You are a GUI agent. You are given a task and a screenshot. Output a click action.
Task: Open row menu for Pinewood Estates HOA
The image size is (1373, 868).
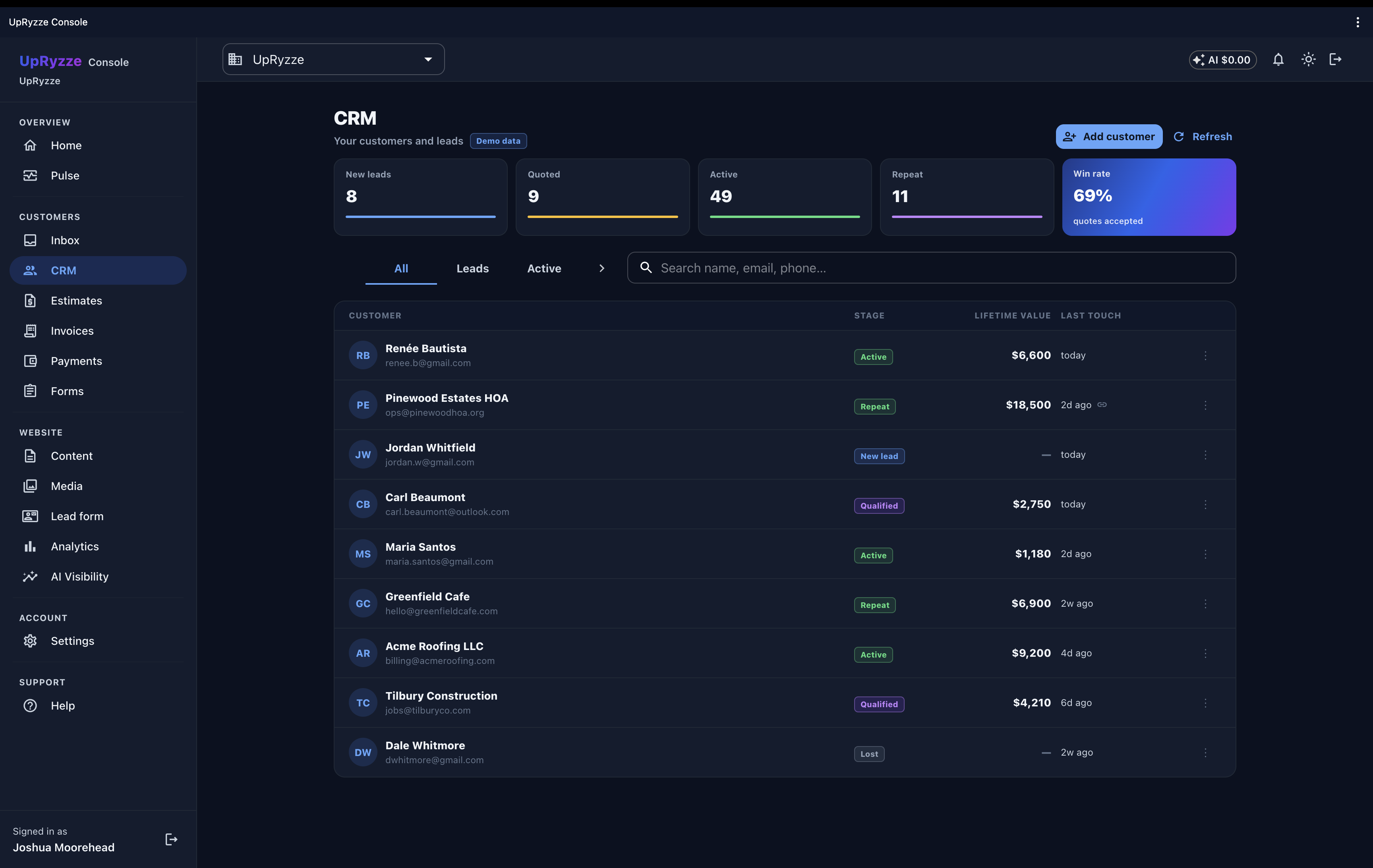[x=1205, y=405]
